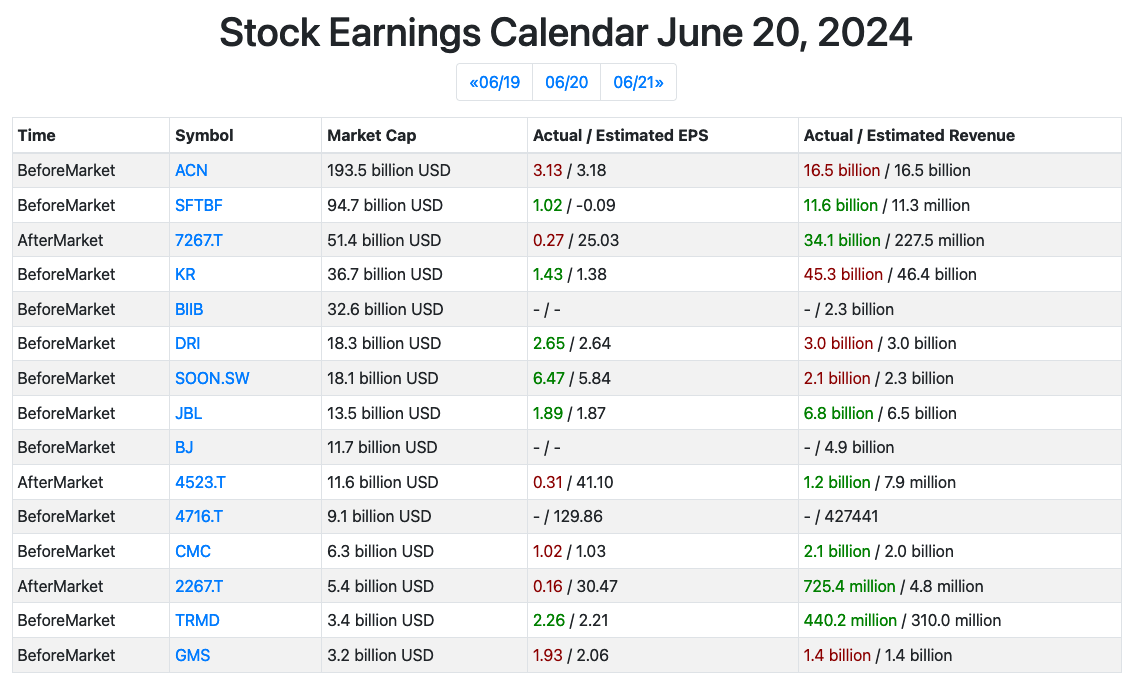This screenshot has height=673, width=1124.
Task: Click the EPS value 1.89 / 1.87
Action: [x=569, y=414]
